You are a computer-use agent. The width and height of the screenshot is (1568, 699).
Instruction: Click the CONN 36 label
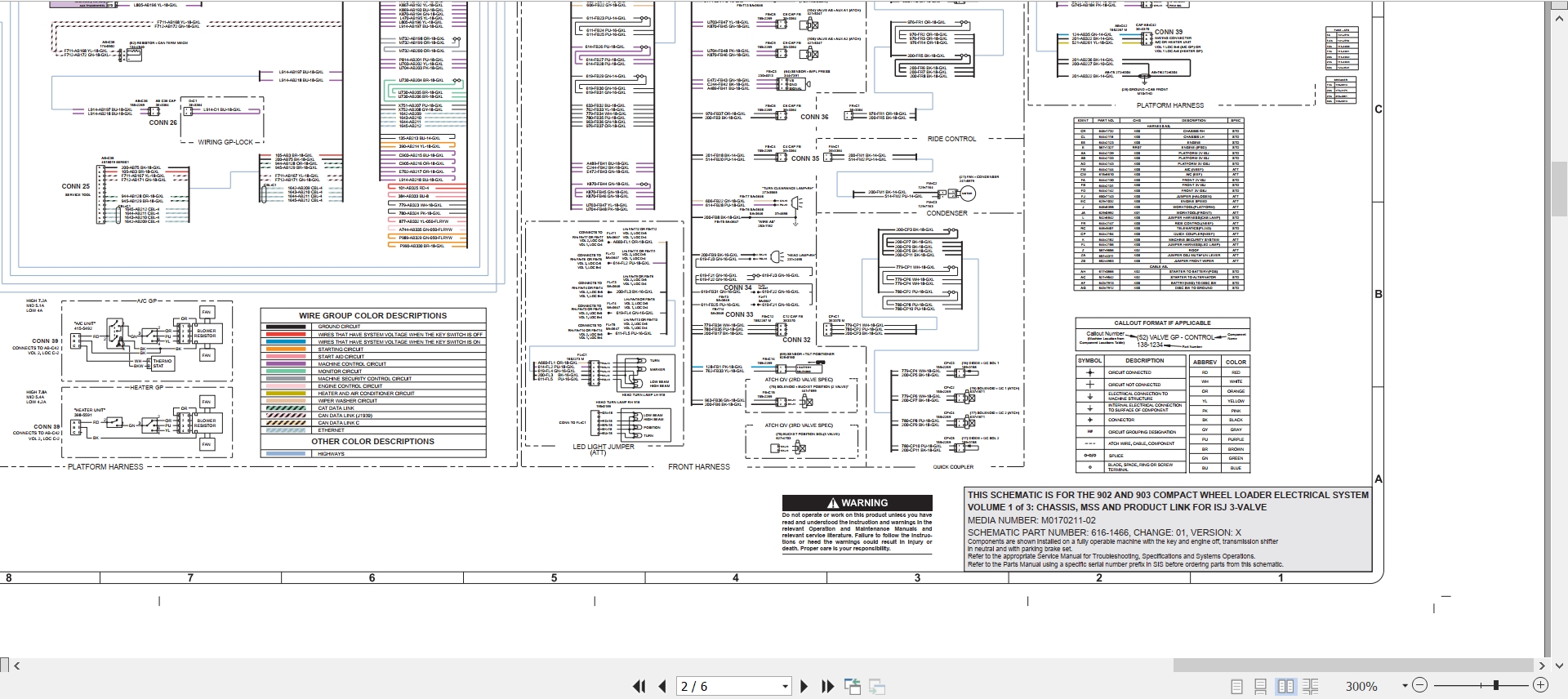814,117
